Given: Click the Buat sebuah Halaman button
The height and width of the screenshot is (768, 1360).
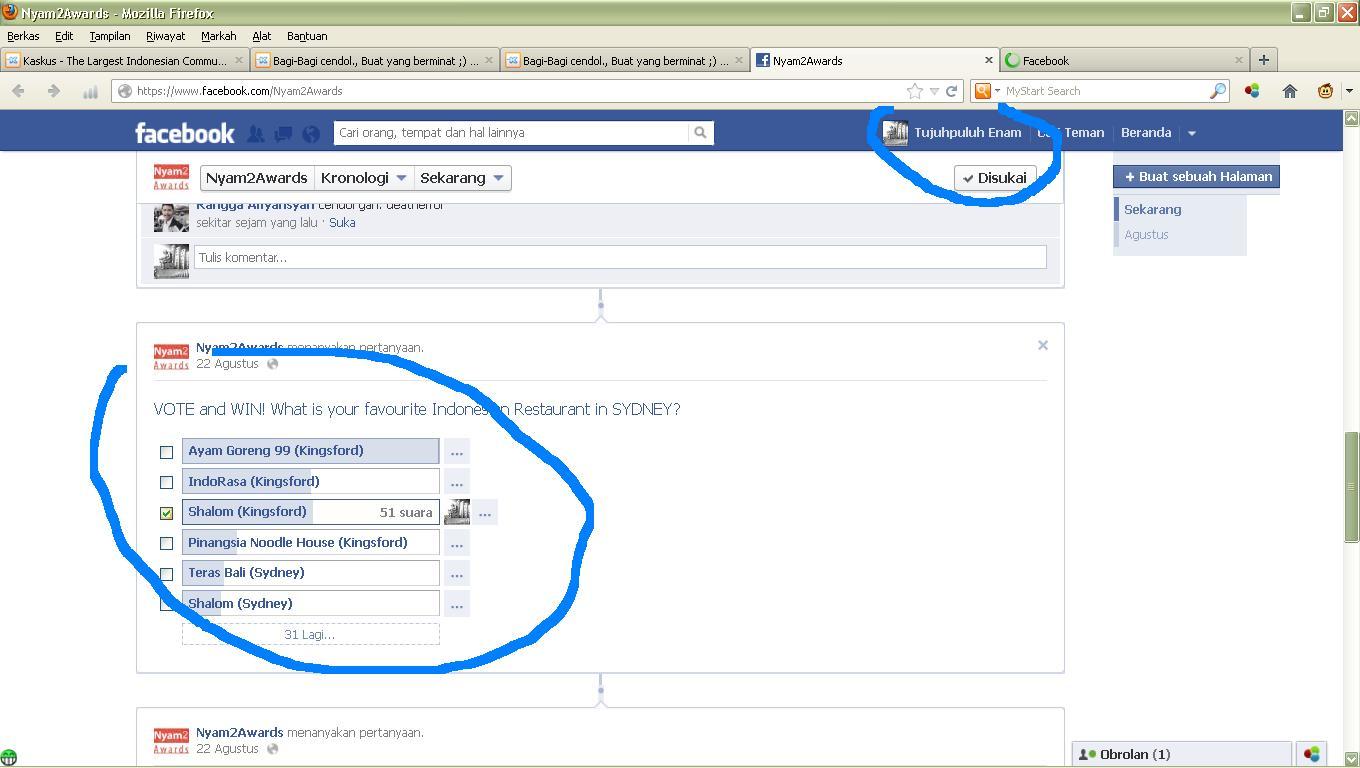Looking at the screenshot, I should pyautogui.click(x=1196, y=176).
